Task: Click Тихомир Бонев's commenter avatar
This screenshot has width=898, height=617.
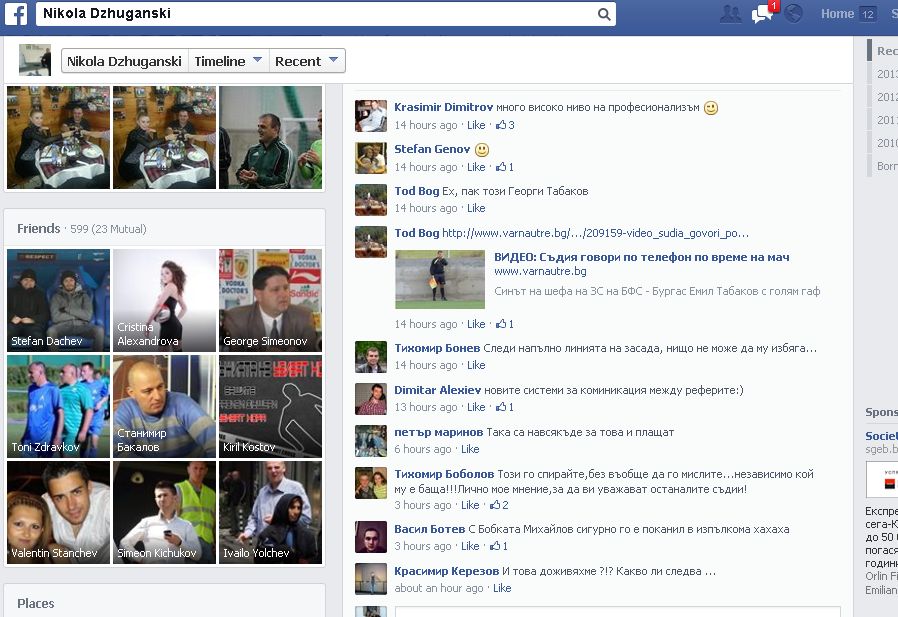Action: pyautogui.click(x=371, y=356)
